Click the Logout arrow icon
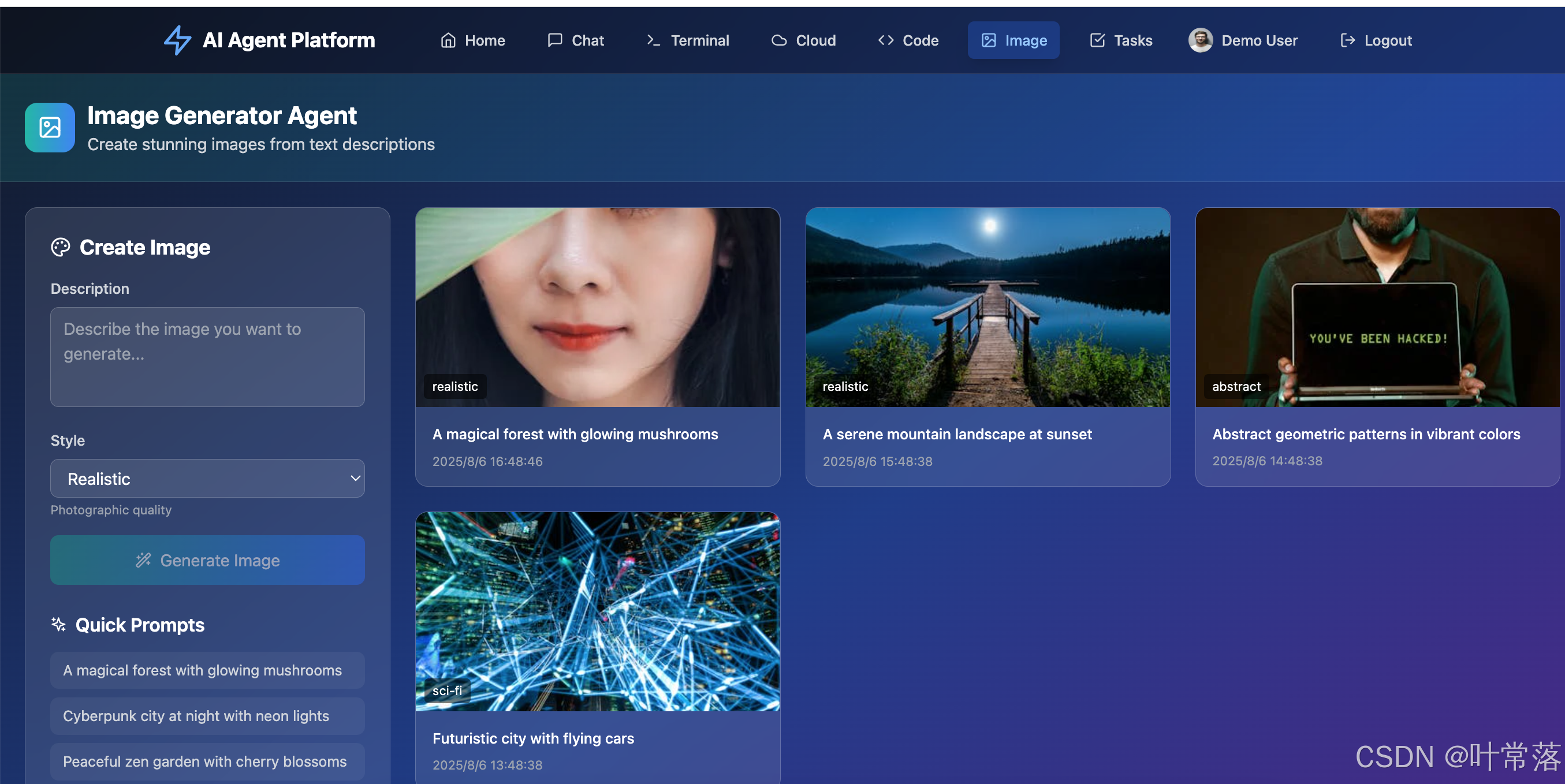The width and height of the screenshot is (1565, 784). click(1347, 40)
